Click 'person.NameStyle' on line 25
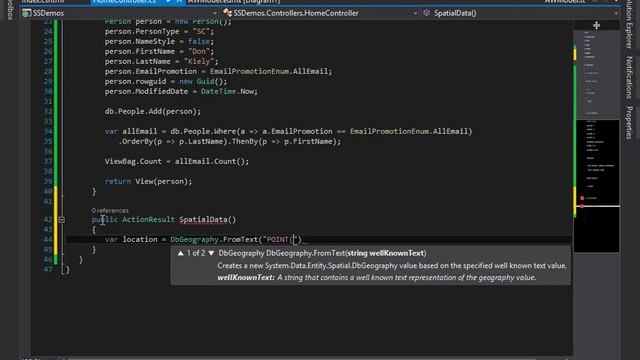 140,41
